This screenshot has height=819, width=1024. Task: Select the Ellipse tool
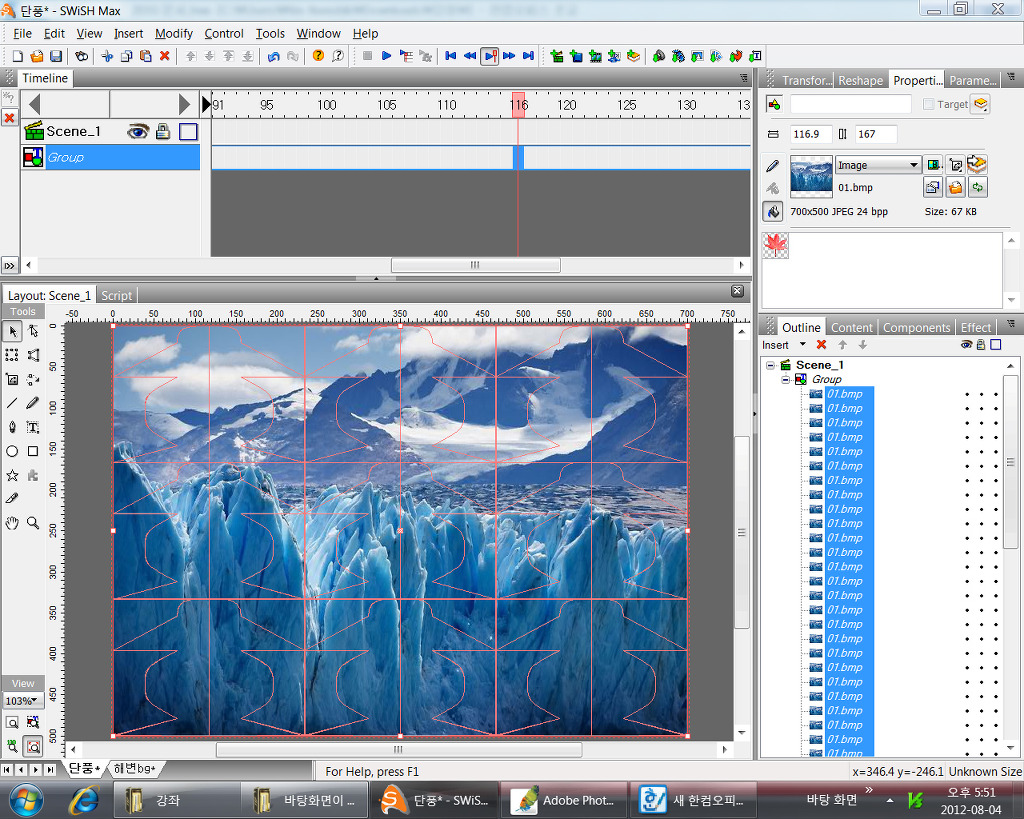12,451
